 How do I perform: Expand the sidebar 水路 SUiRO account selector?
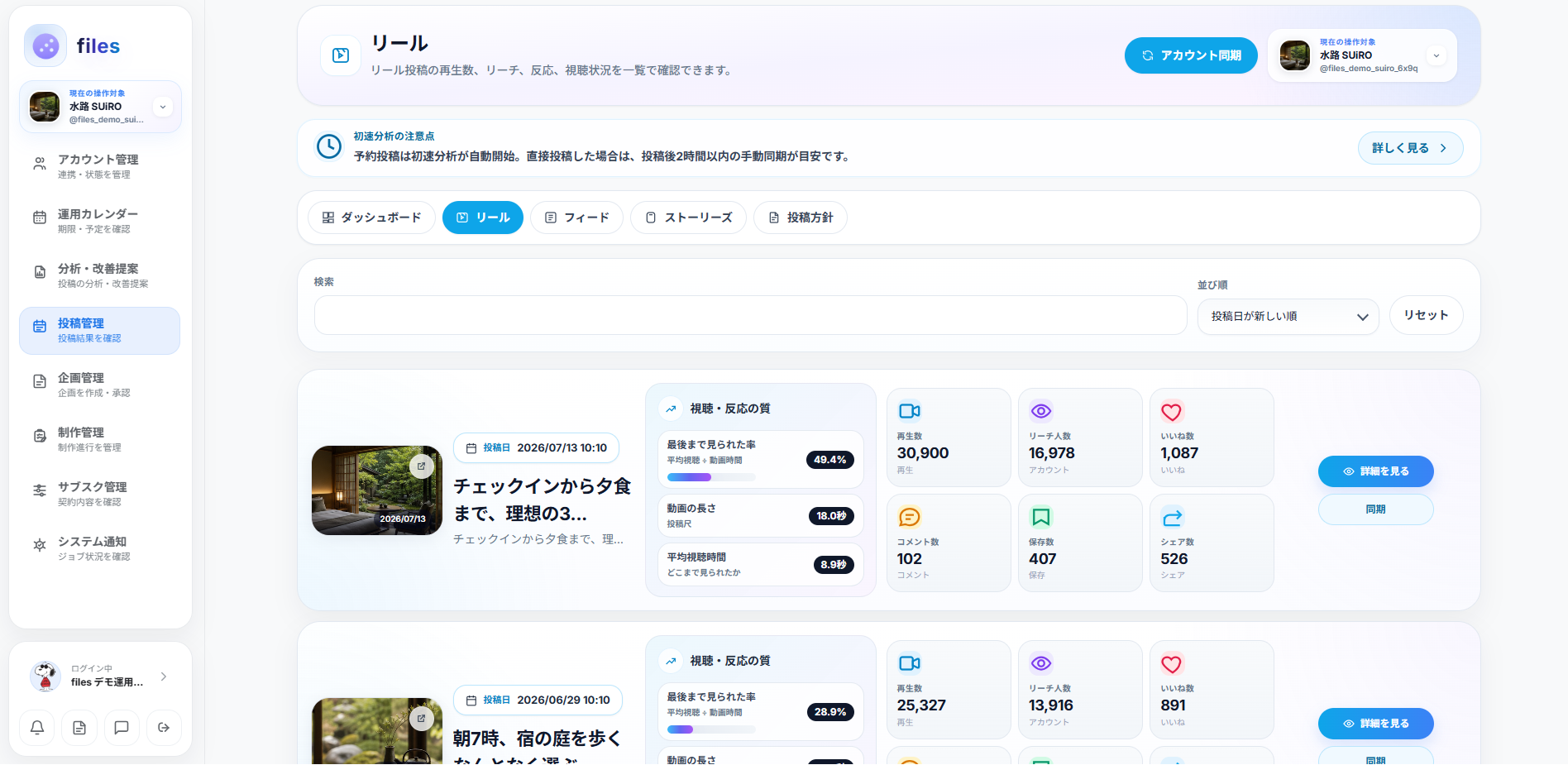point(163,107)
